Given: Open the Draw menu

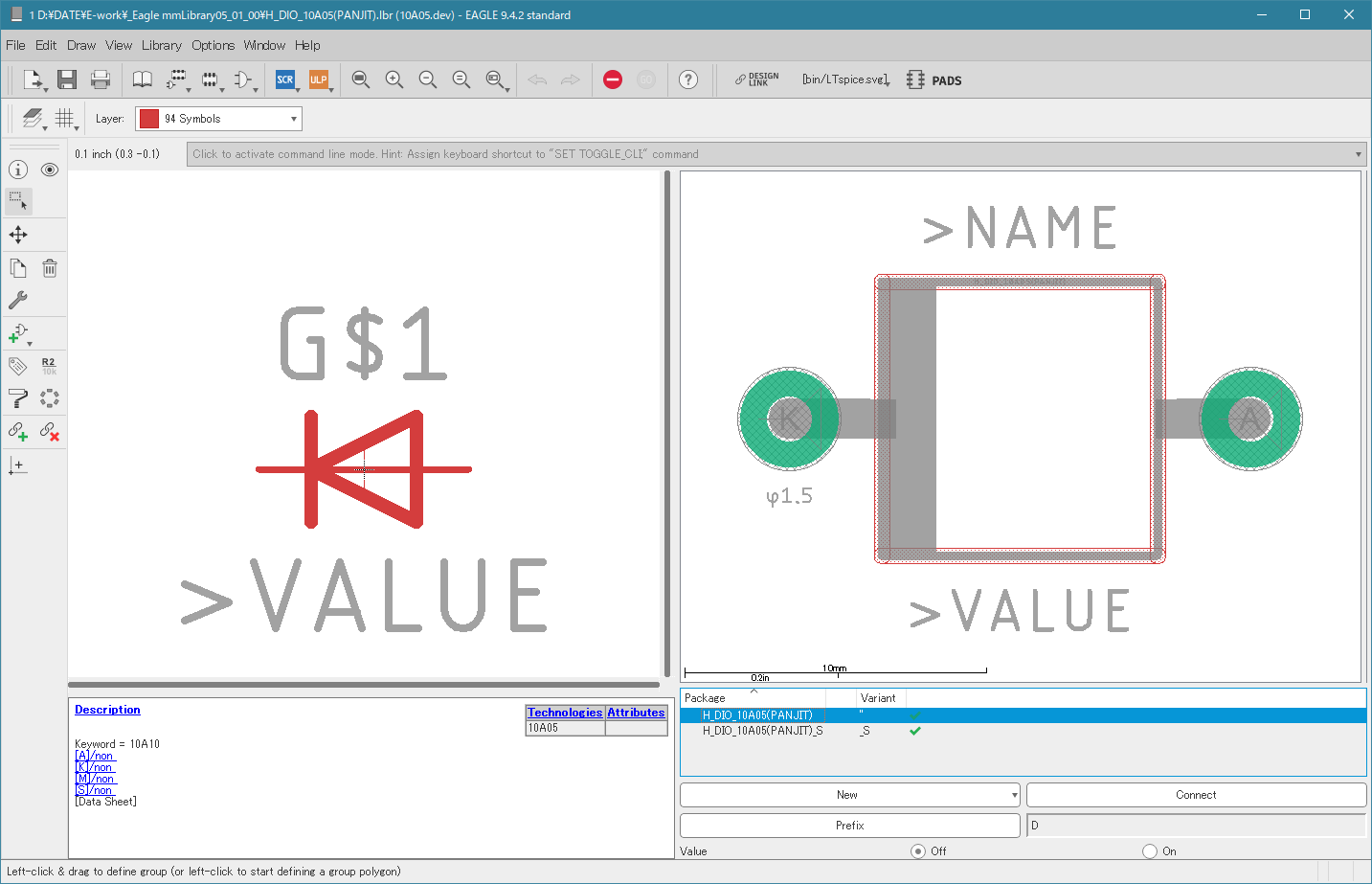Looking at the screenshot, I should (x=81, y=45).
